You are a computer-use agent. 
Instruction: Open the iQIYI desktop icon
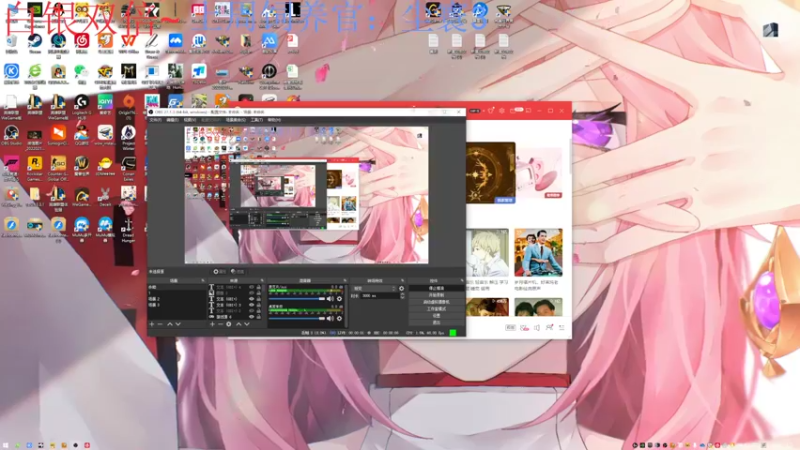[105, 103]
